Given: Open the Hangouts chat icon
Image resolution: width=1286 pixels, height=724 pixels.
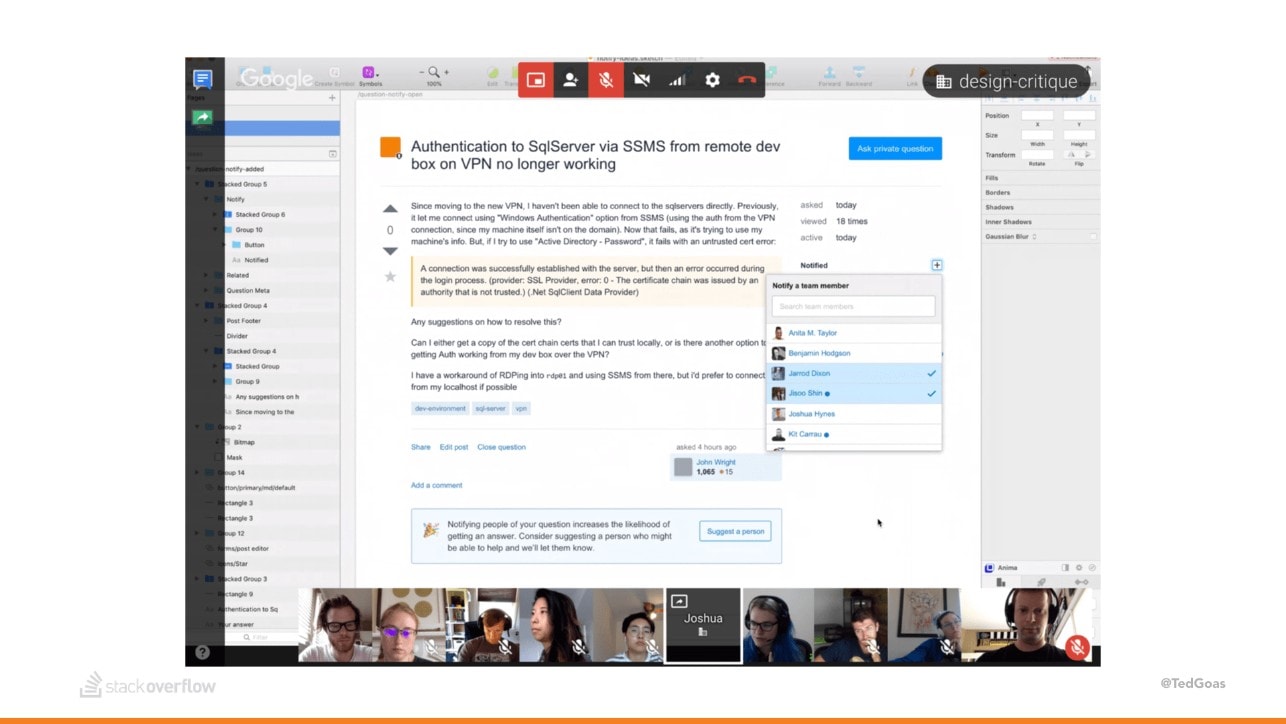Looking at the screenshot, I should (202, 80).
